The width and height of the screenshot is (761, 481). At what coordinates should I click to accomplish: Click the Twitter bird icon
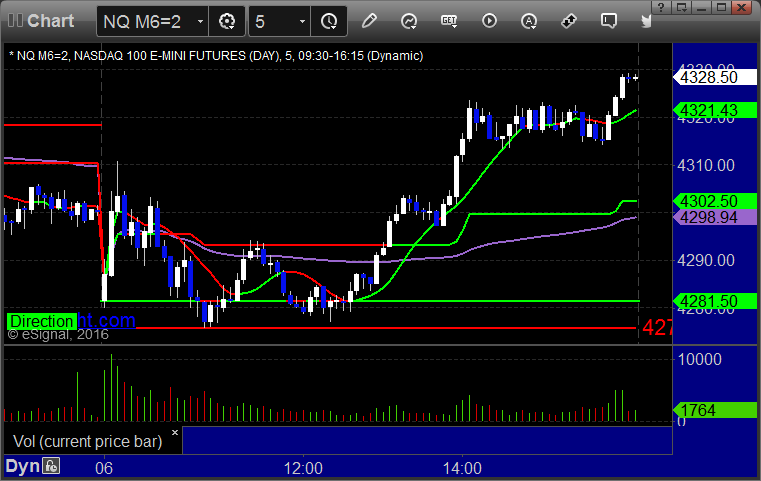pyautogui.click(x=646, y=21)
